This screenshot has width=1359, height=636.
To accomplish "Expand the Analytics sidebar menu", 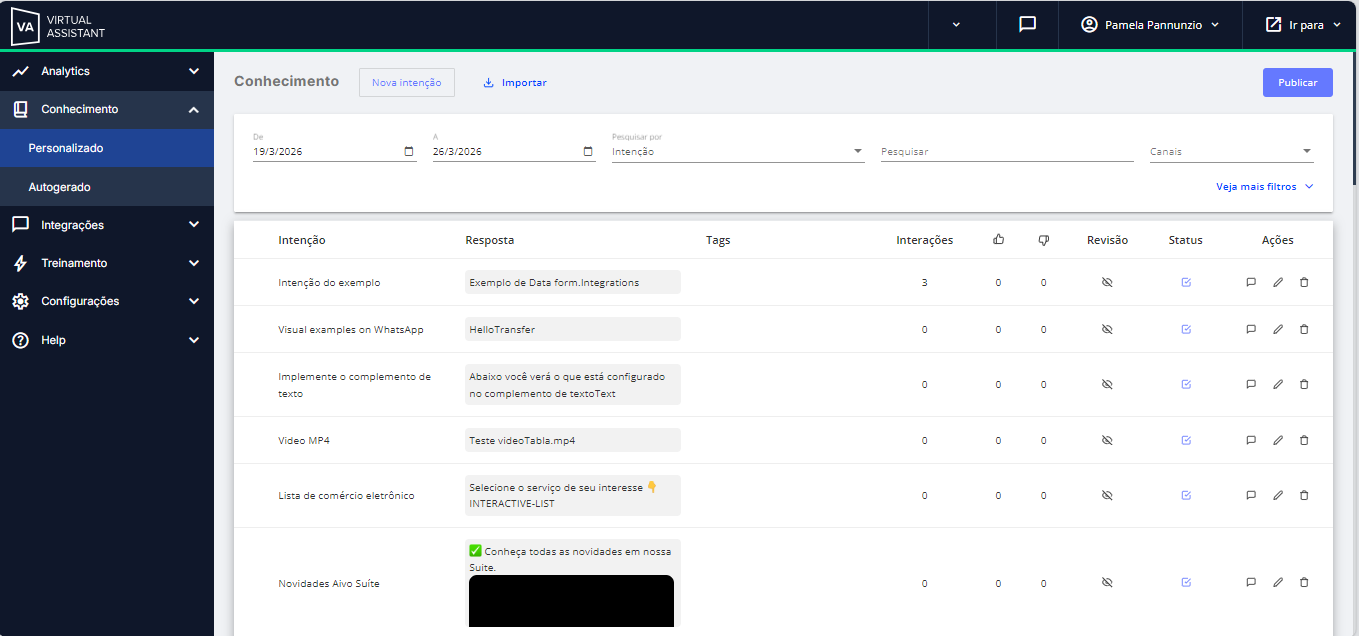I will (x=105, y=71).
